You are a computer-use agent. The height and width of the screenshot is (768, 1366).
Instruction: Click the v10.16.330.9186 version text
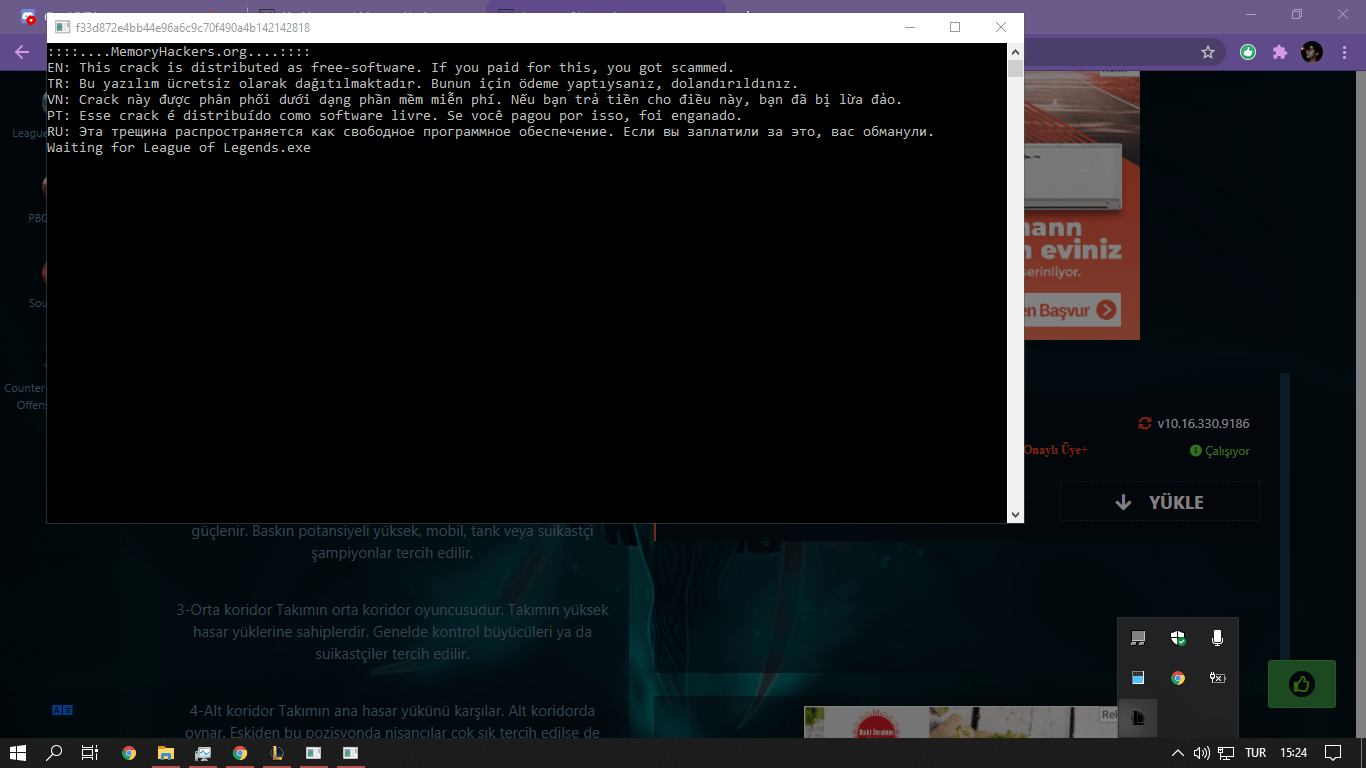click(x=1203, y=423)
